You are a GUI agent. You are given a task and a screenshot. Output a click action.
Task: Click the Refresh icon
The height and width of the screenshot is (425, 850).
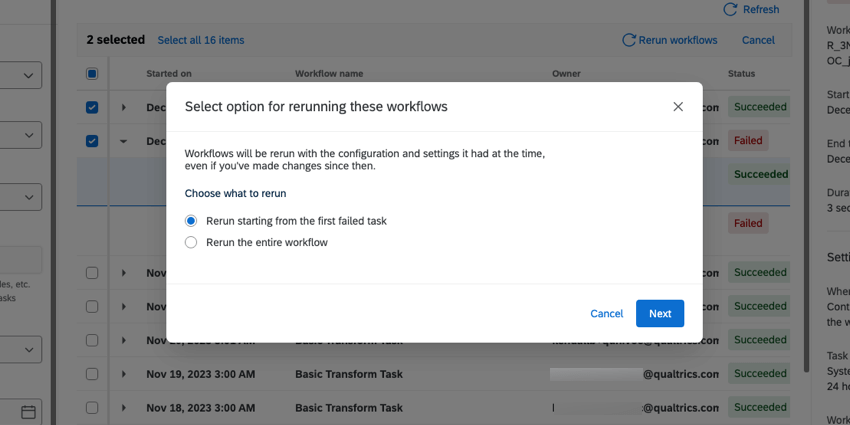tap(730, 10)
